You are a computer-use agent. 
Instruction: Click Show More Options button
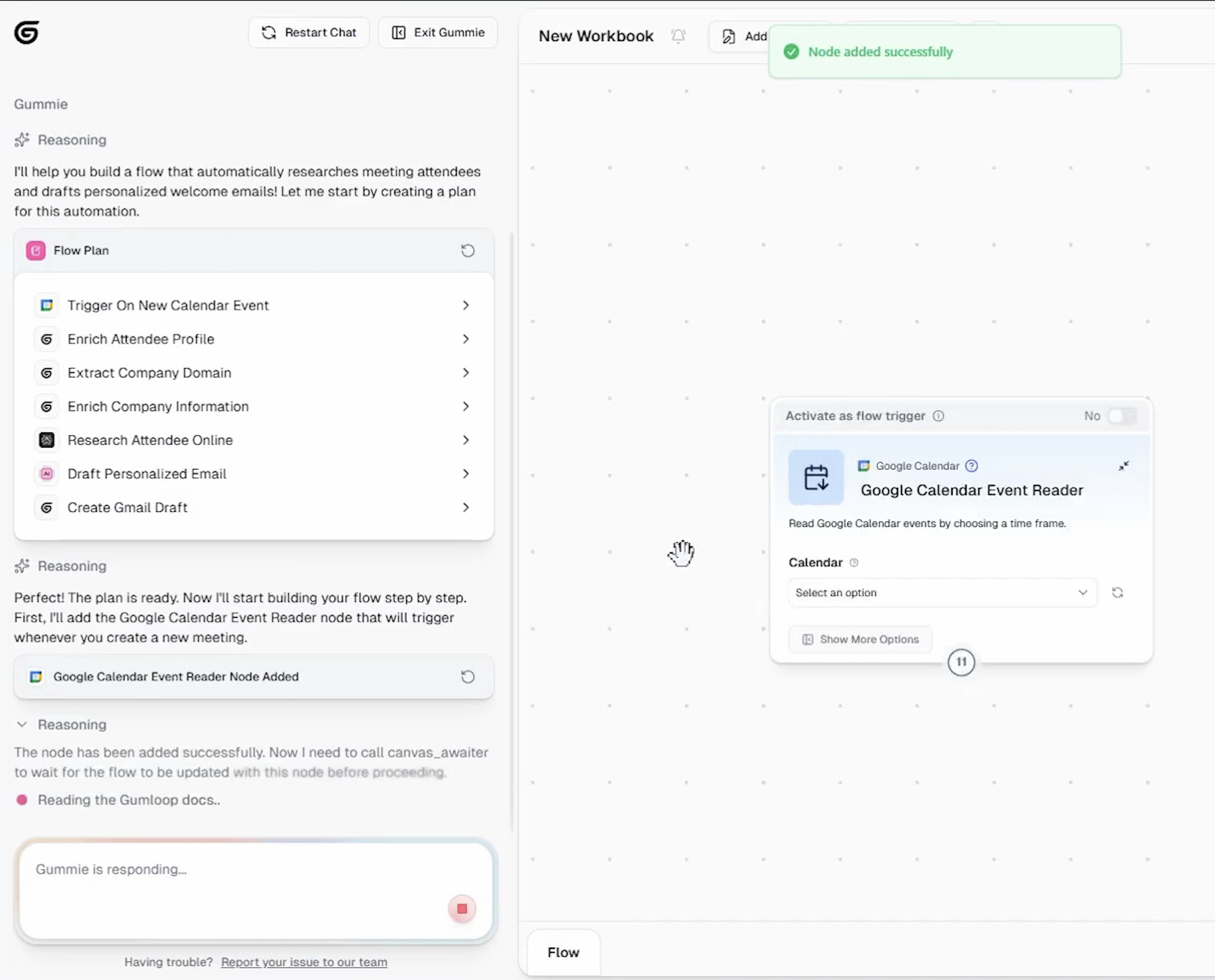861,640
